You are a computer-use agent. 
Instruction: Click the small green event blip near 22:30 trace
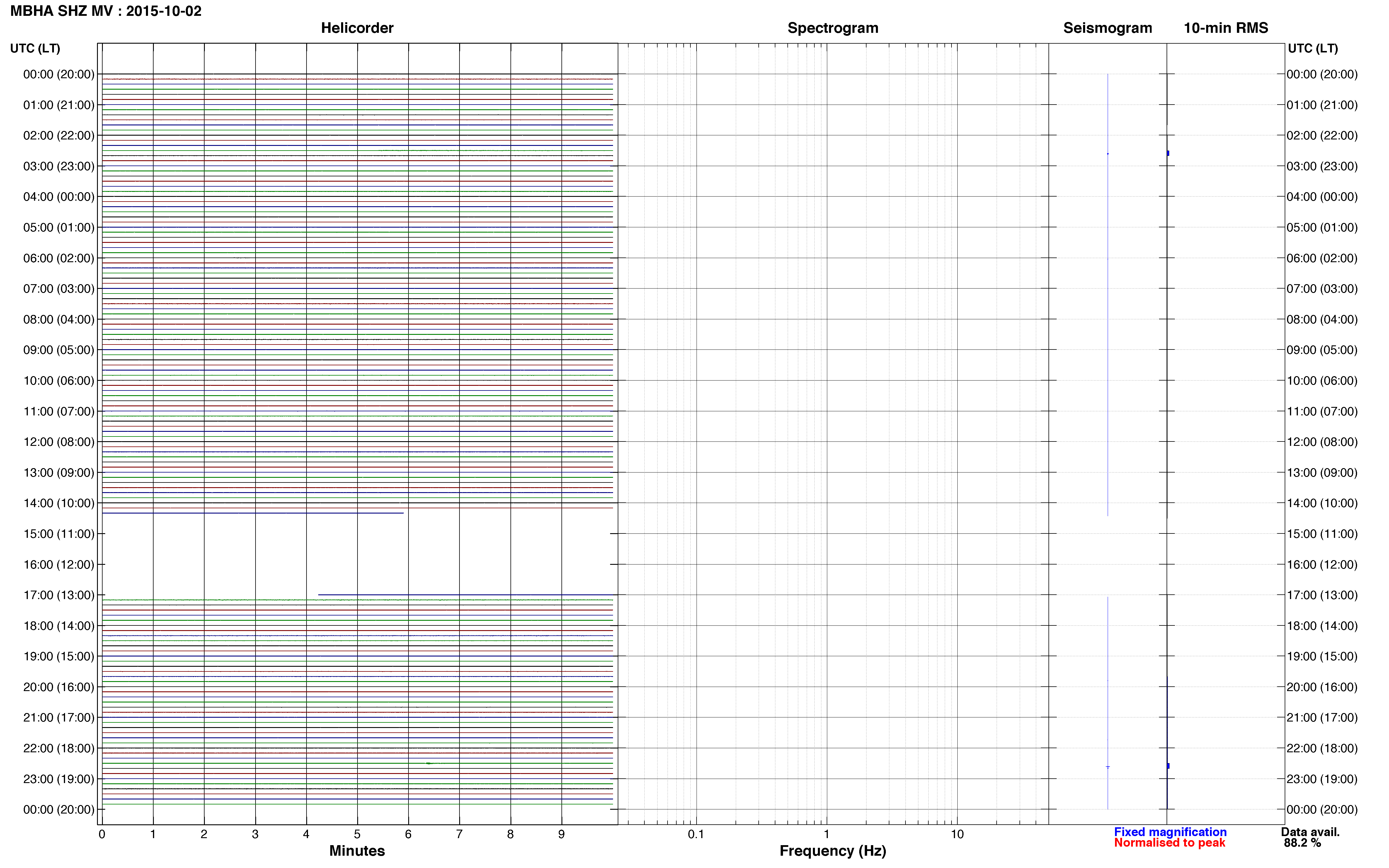pos(430,763)
